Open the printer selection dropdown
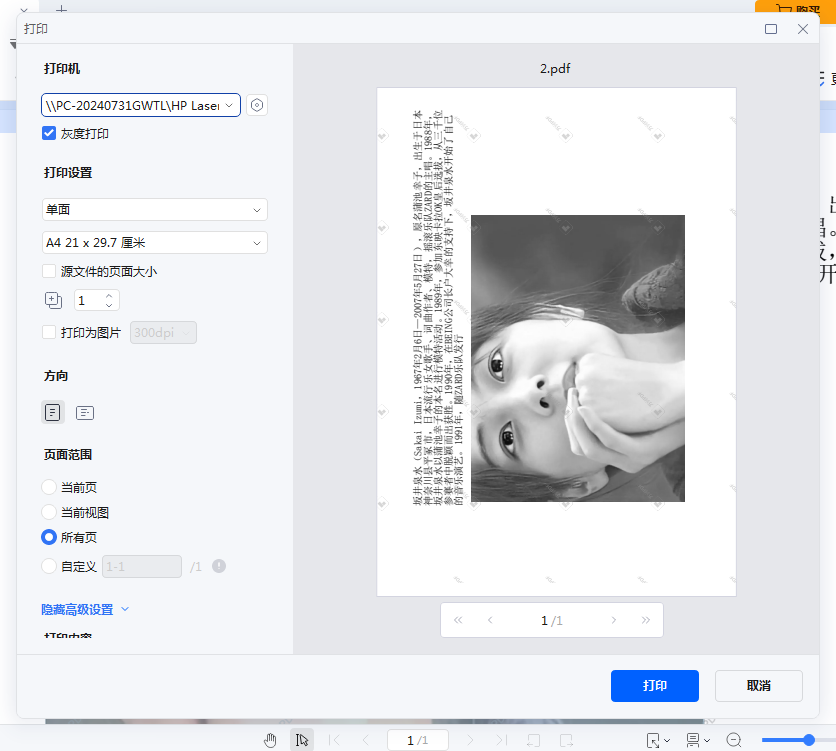 pyautogui.click(x=140, y=105)
